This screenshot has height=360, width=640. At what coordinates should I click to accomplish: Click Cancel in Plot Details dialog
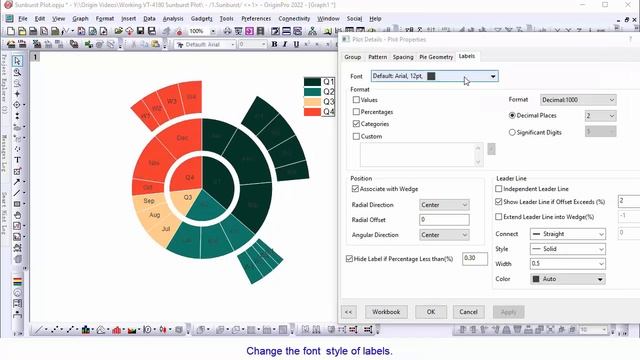(468, 312)
